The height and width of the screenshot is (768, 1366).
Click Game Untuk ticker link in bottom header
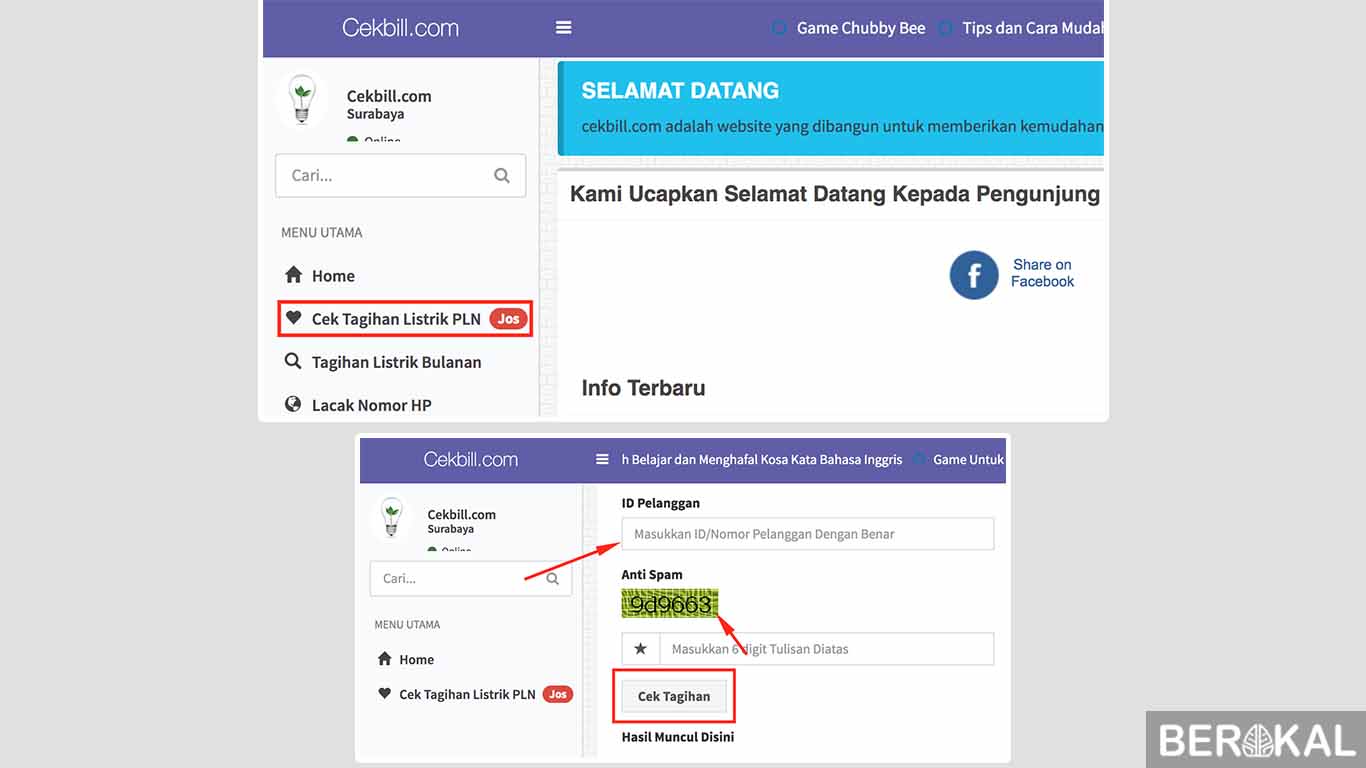click(x=968, y=460)
